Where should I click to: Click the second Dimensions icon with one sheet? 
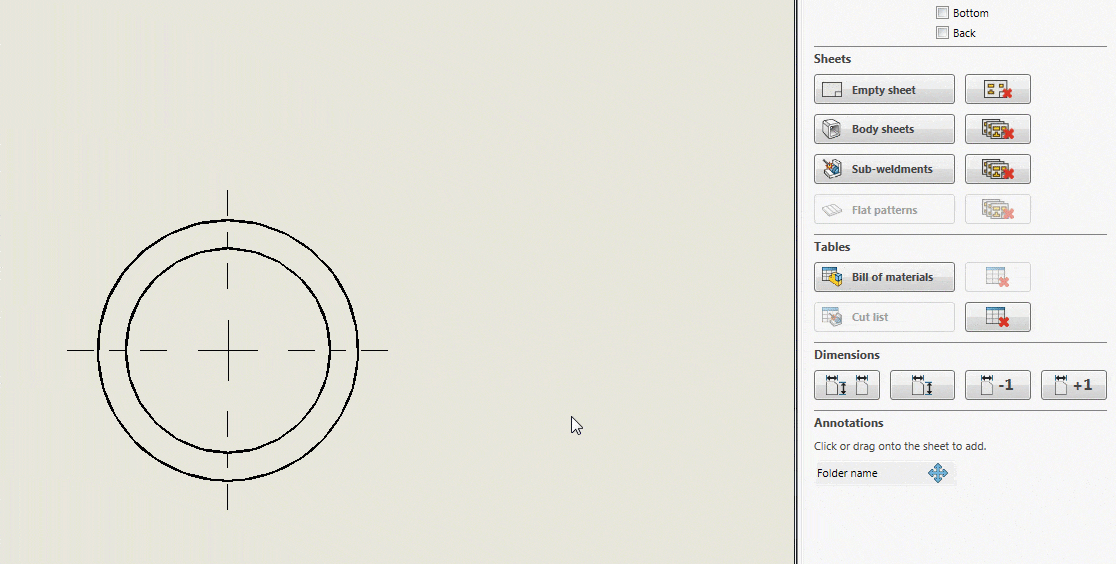tap(922, 385)
